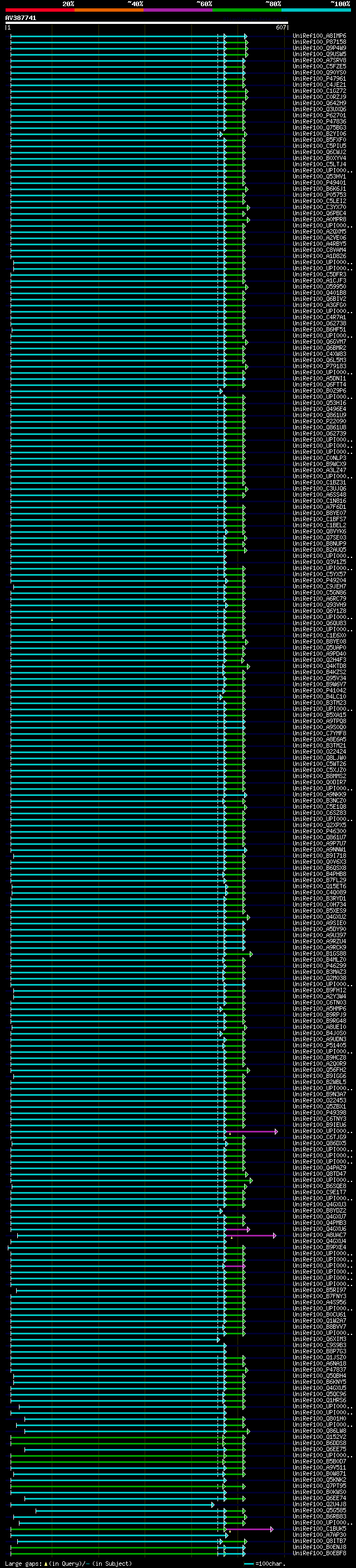Select hit UniRef100_C6TNY3
The image size is (356, 1568).
319,1118
